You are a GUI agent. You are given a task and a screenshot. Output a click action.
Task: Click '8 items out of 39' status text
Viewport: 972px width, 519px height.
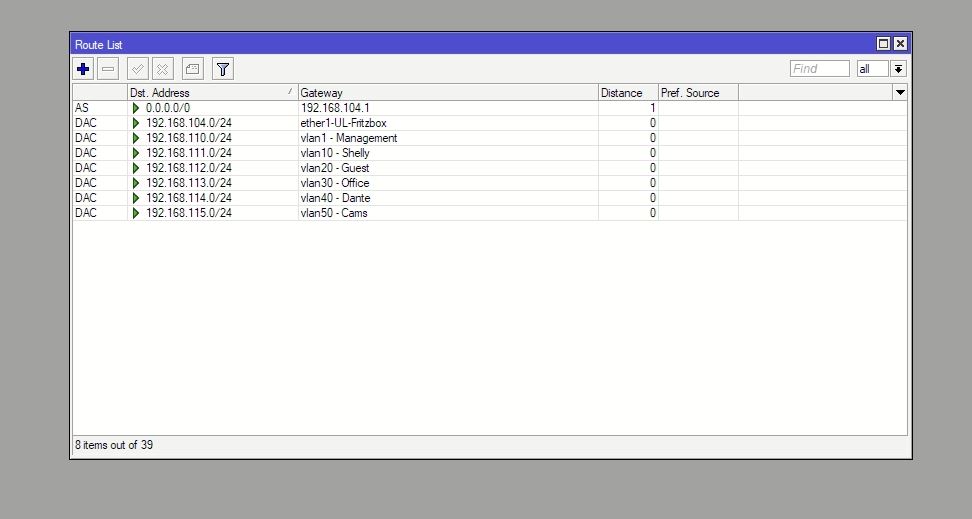(x=114, y=445)
